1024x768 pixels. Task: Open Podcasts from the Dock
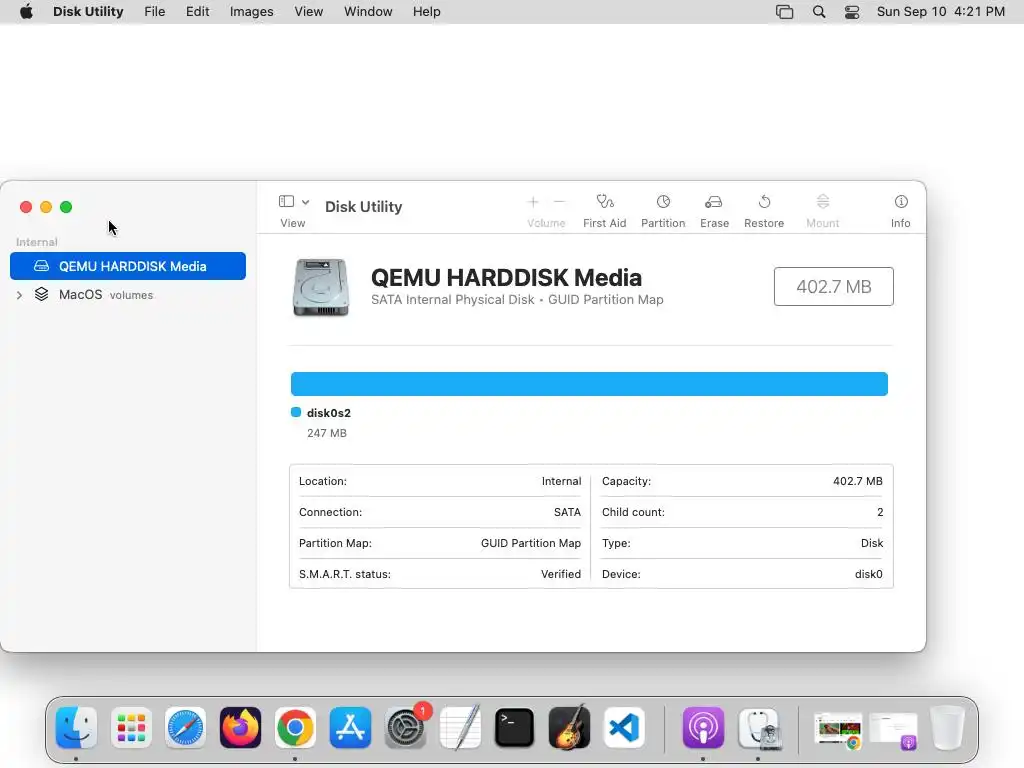[x=703, y=728]
